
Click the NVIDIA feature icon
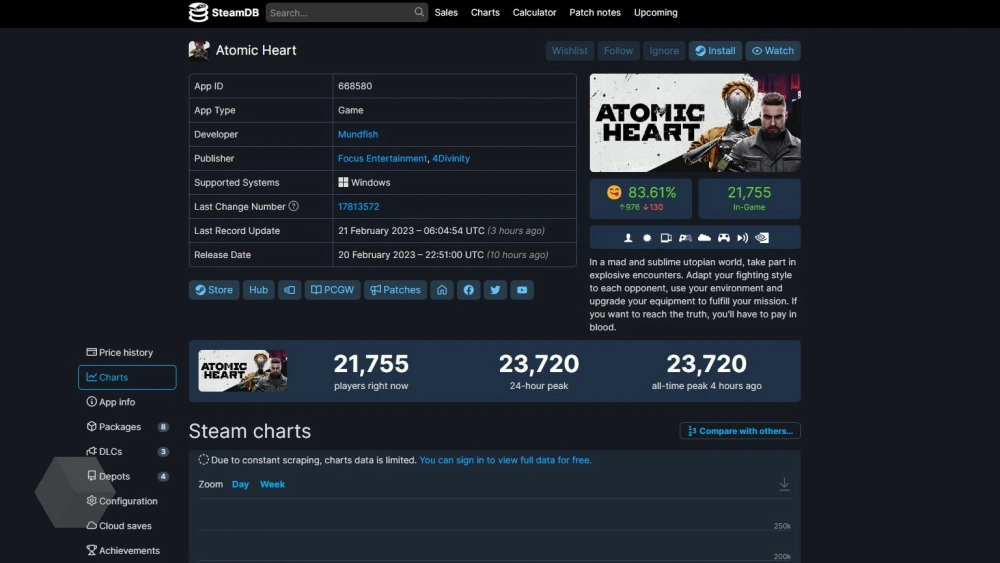pos(761,238)
